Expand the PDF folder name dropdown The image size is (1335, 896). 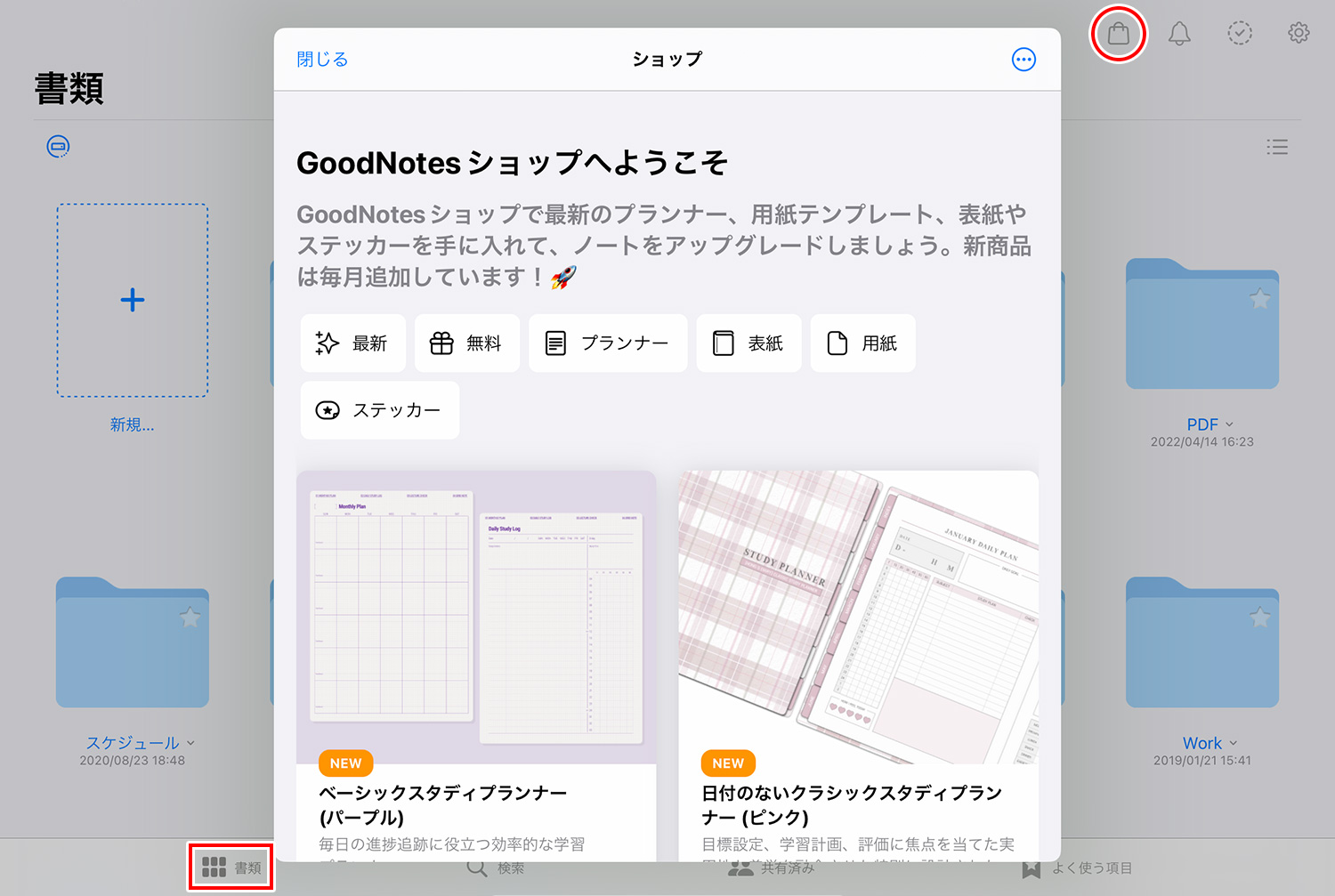tap(1229, 424)
